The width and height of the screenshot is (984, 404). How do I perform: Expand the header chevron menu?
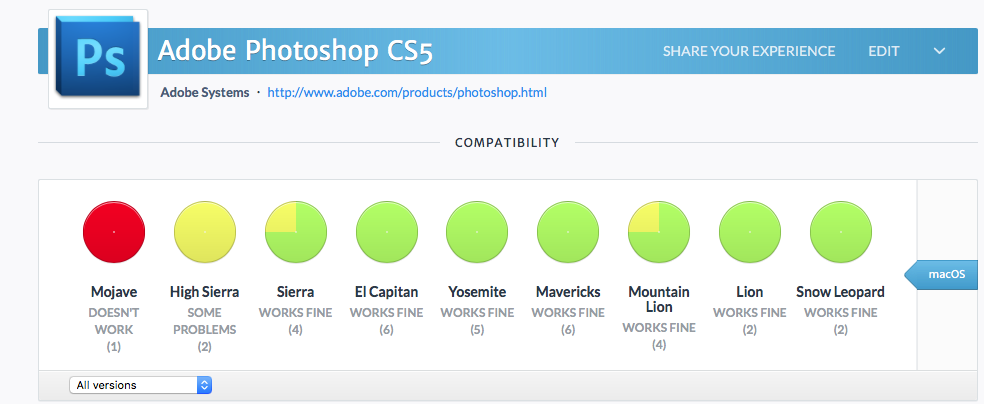point(939,51)
